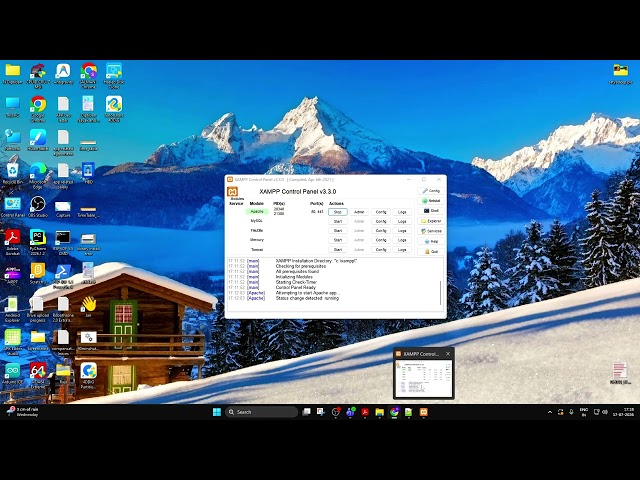Select Control Panel desktop icon
The height and width of the screenshot is (480, 640).
tap(12, 207)
